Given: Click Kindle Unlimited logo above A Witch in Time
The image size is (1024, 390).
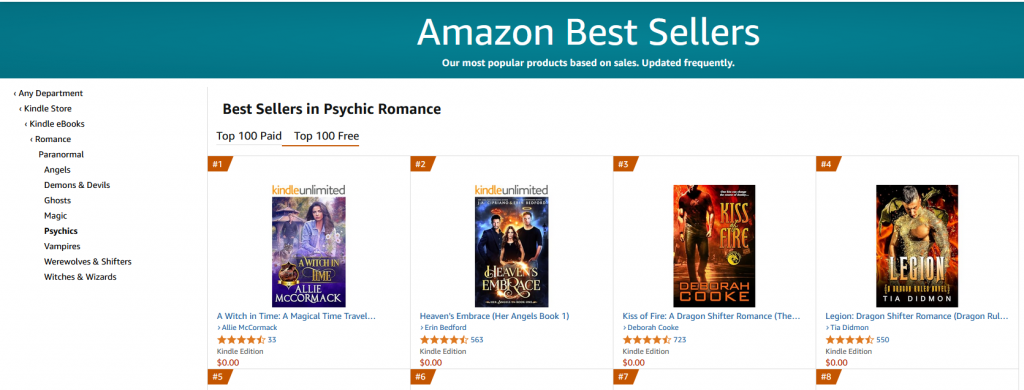Looking at the screenshot, I should point(308,190).
